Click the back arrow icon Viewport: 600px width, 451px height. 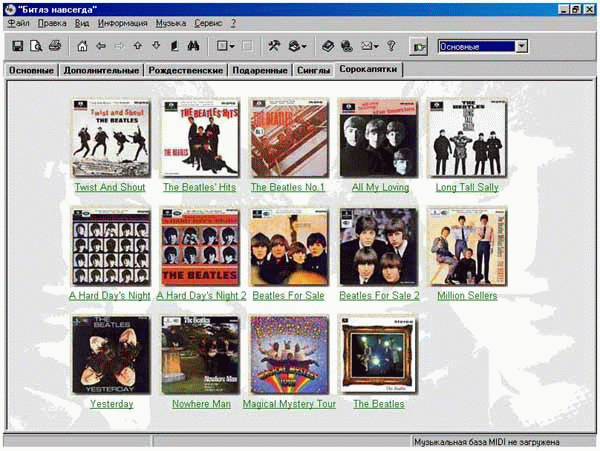(101, 46)
